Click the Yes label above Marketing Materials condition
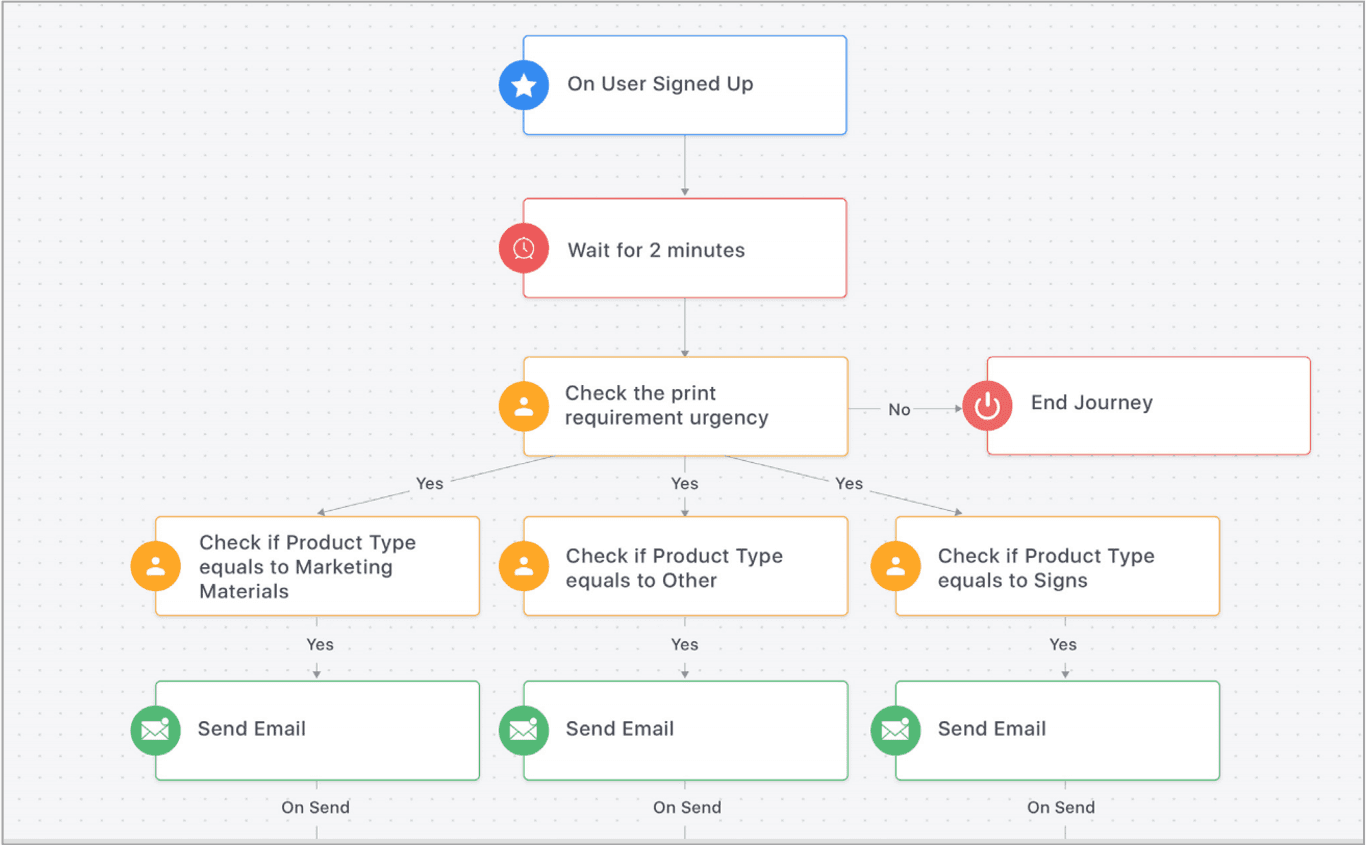This screenshot has width=1366, height=845. pyautogui.click(x=429, y=483)
